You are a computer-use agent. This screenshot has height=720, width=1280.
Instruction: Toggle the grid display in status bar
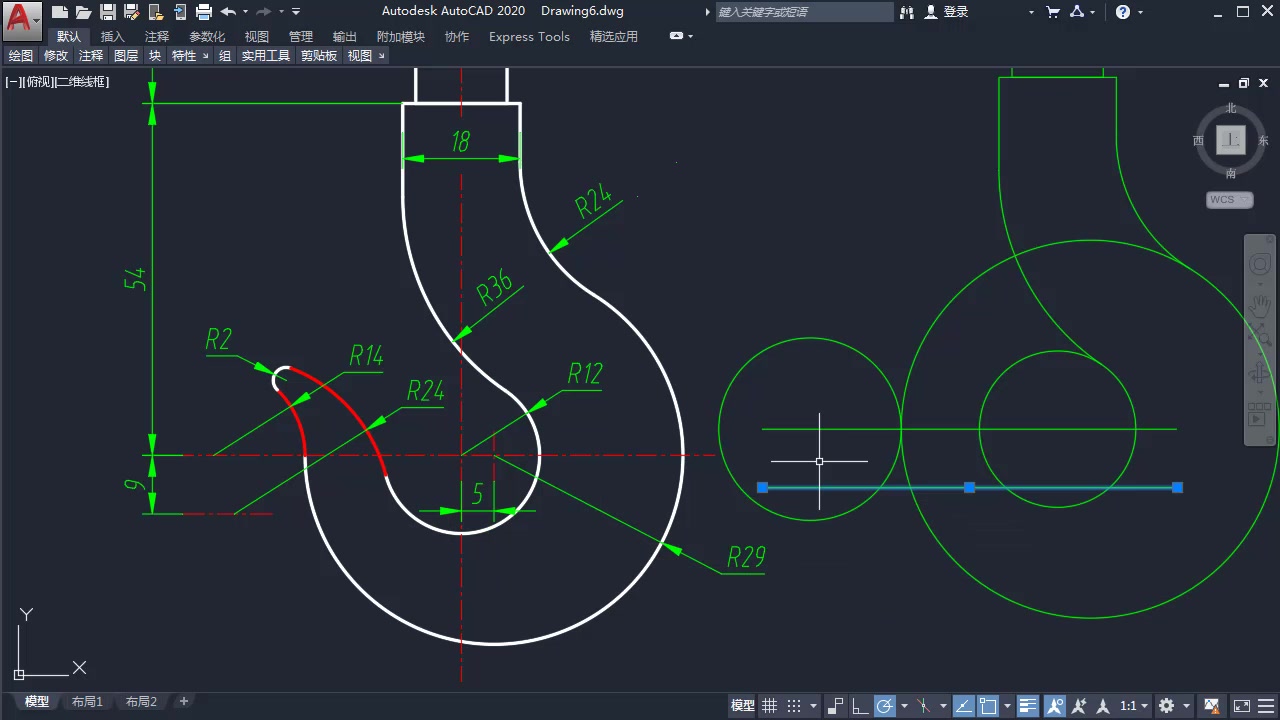pos(769,705)
